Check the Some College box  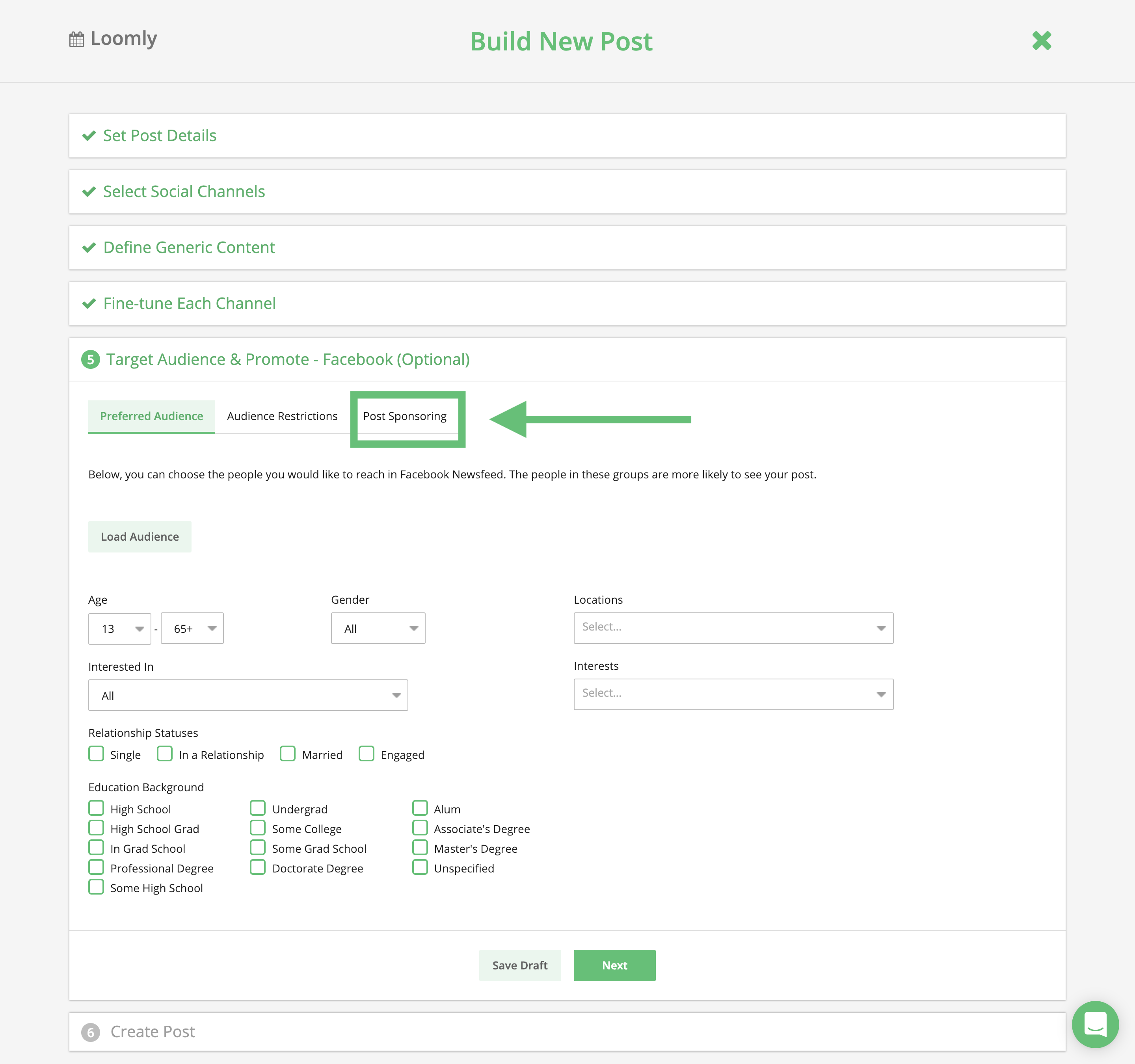(257, 828)
